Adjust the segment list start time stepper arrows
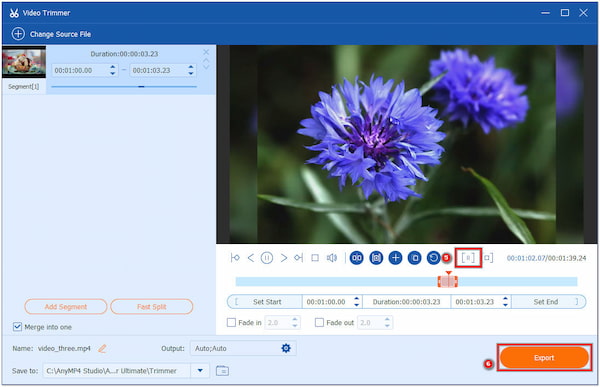The width and height of the screenshot is (600, 387). click(112, 70)
